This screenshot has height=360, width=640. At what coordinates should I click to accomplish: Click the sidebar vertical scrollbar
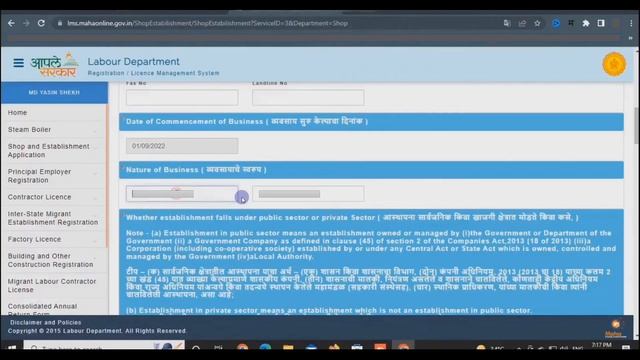(x=107, y=176)
